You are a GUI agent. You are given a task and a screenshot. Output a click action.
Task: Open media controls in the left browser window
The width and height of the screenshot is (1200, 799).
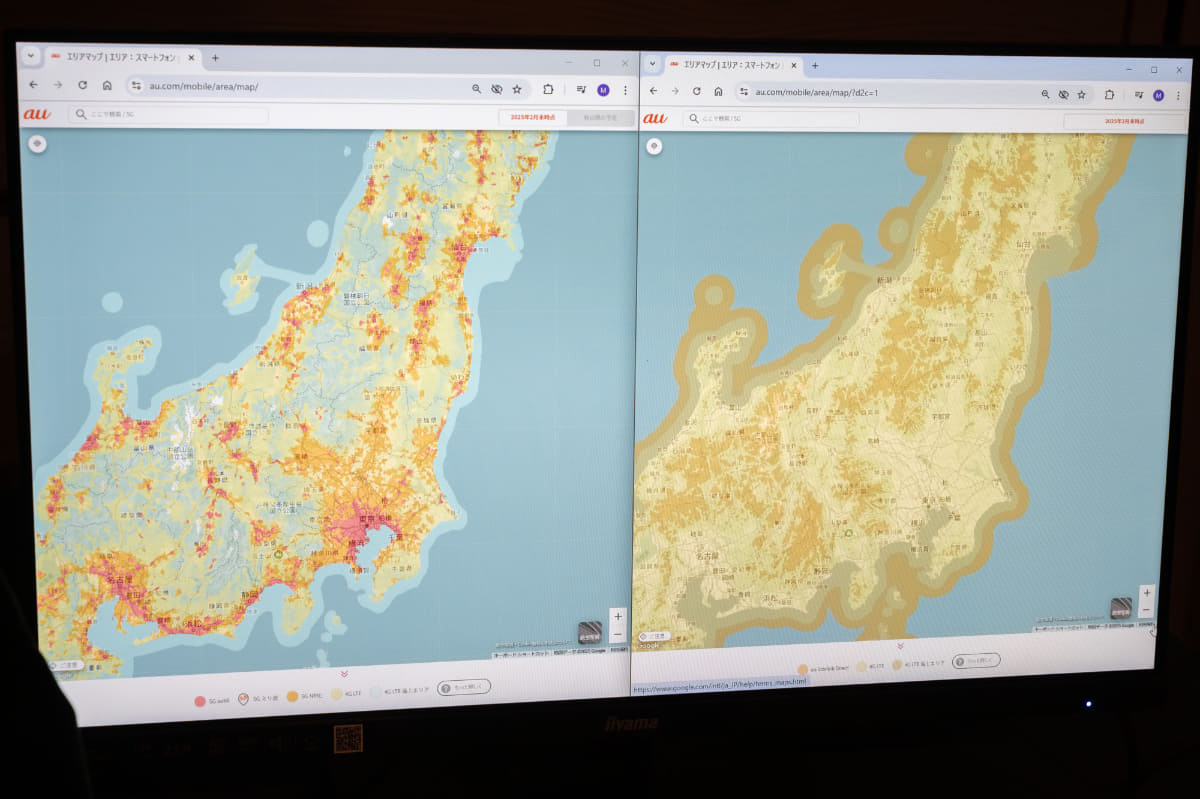pos(581,90)
